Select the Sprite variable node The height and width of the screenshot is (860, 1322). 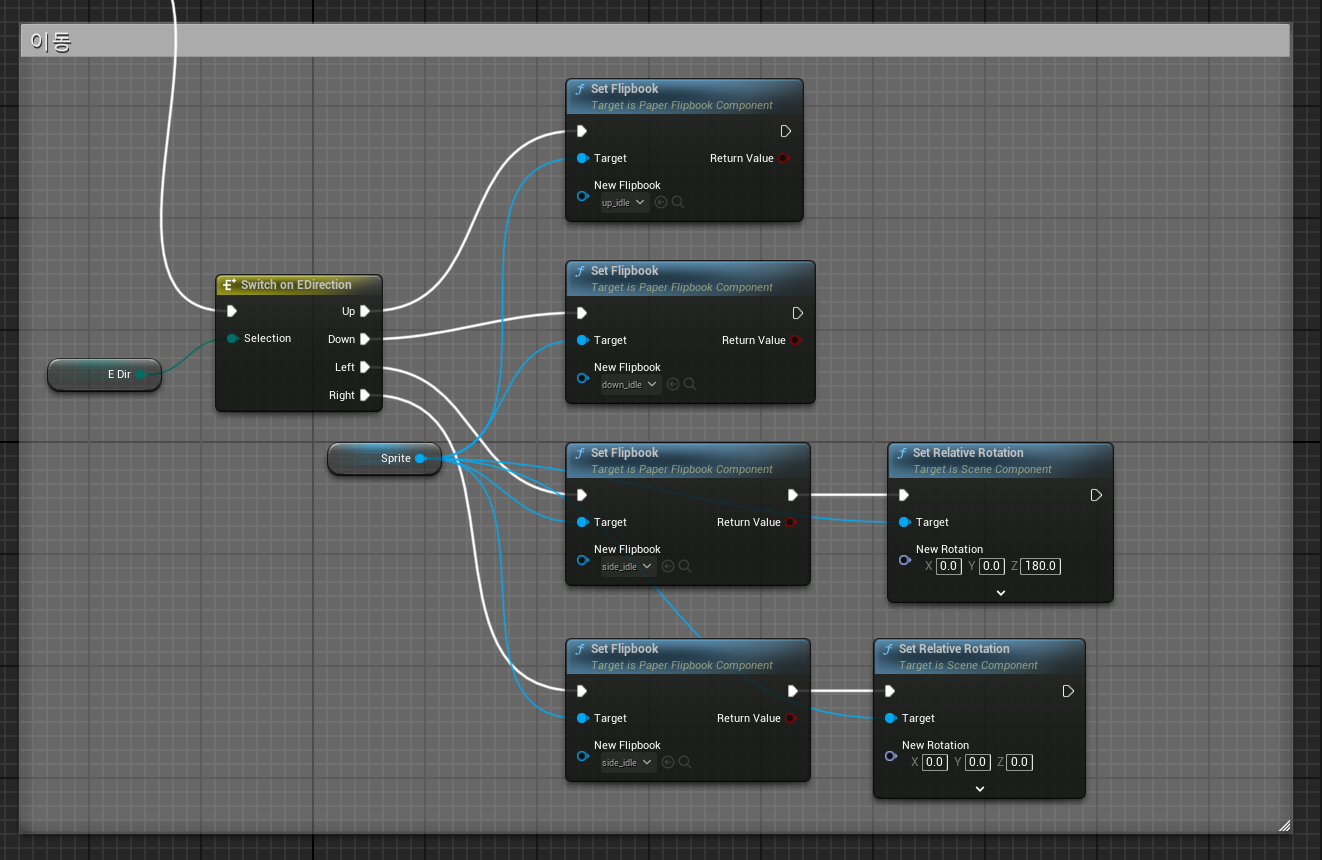point(384,458)
